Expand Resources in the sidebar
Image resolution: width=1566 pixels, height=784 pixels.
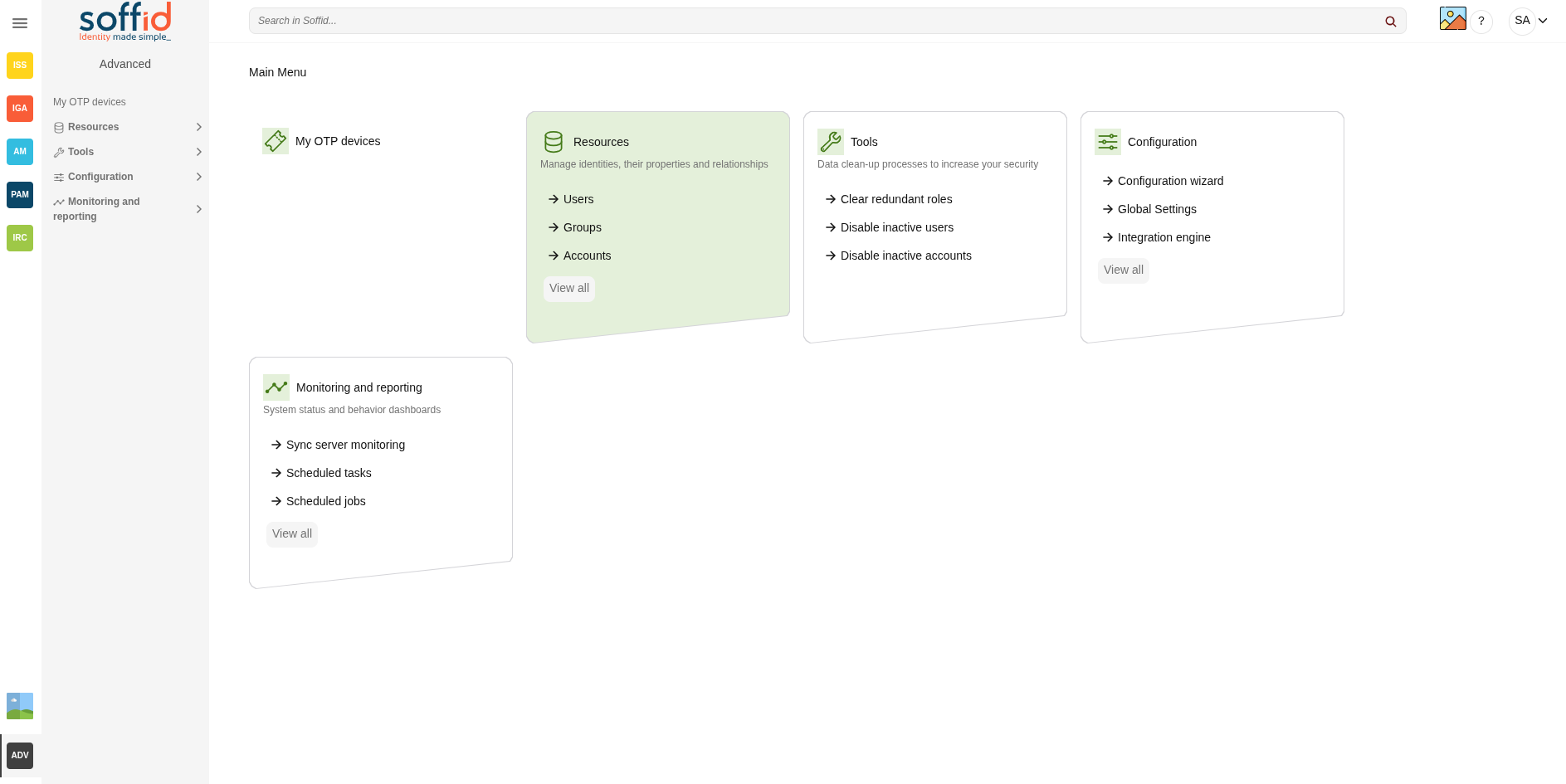127,127
